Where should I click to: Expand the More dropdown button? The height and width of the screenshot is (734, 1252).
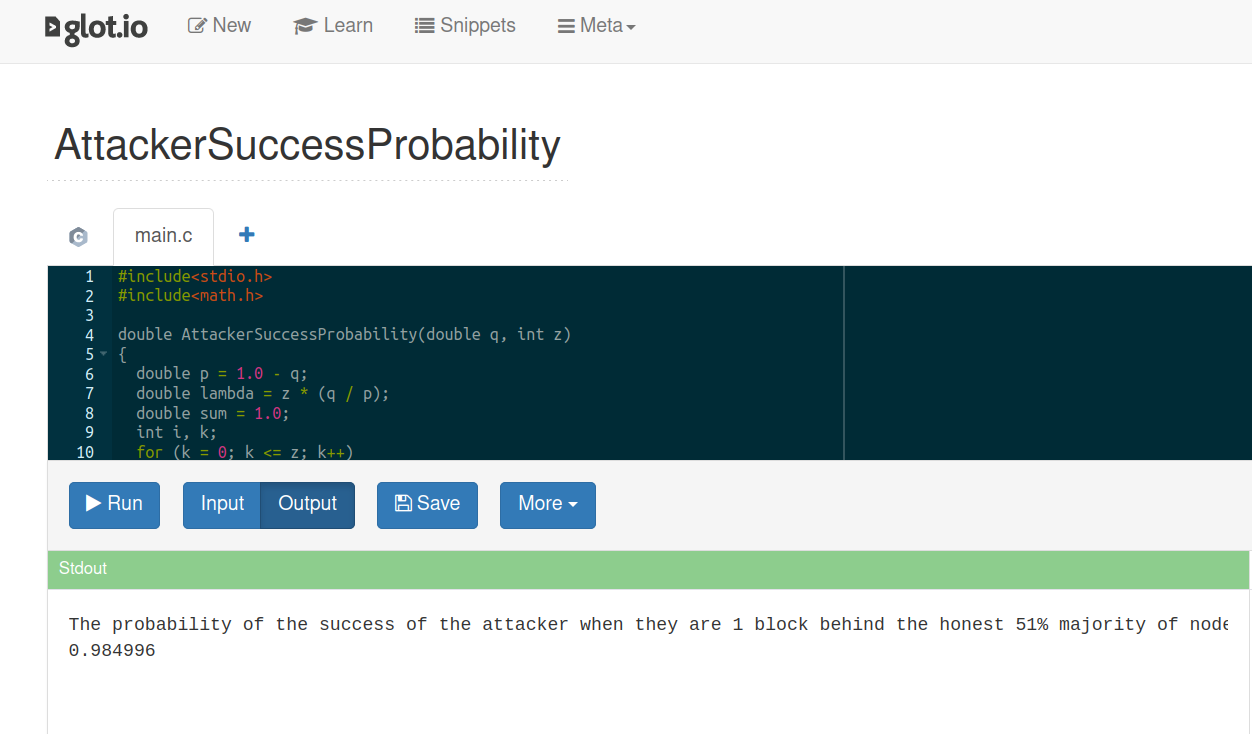547,504
